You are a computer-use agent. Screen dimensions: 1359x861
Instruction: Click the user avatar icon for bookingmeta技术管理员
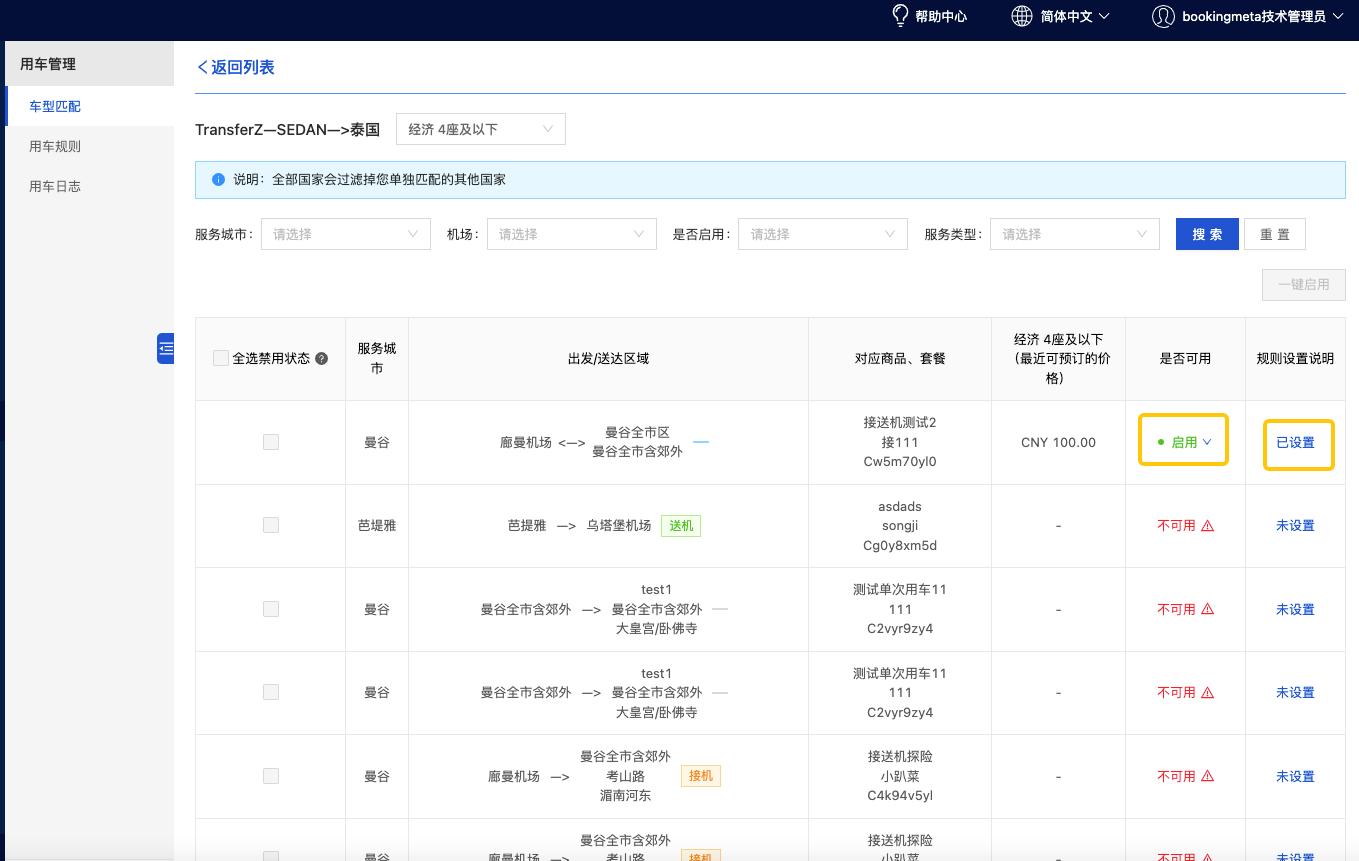1163,17
